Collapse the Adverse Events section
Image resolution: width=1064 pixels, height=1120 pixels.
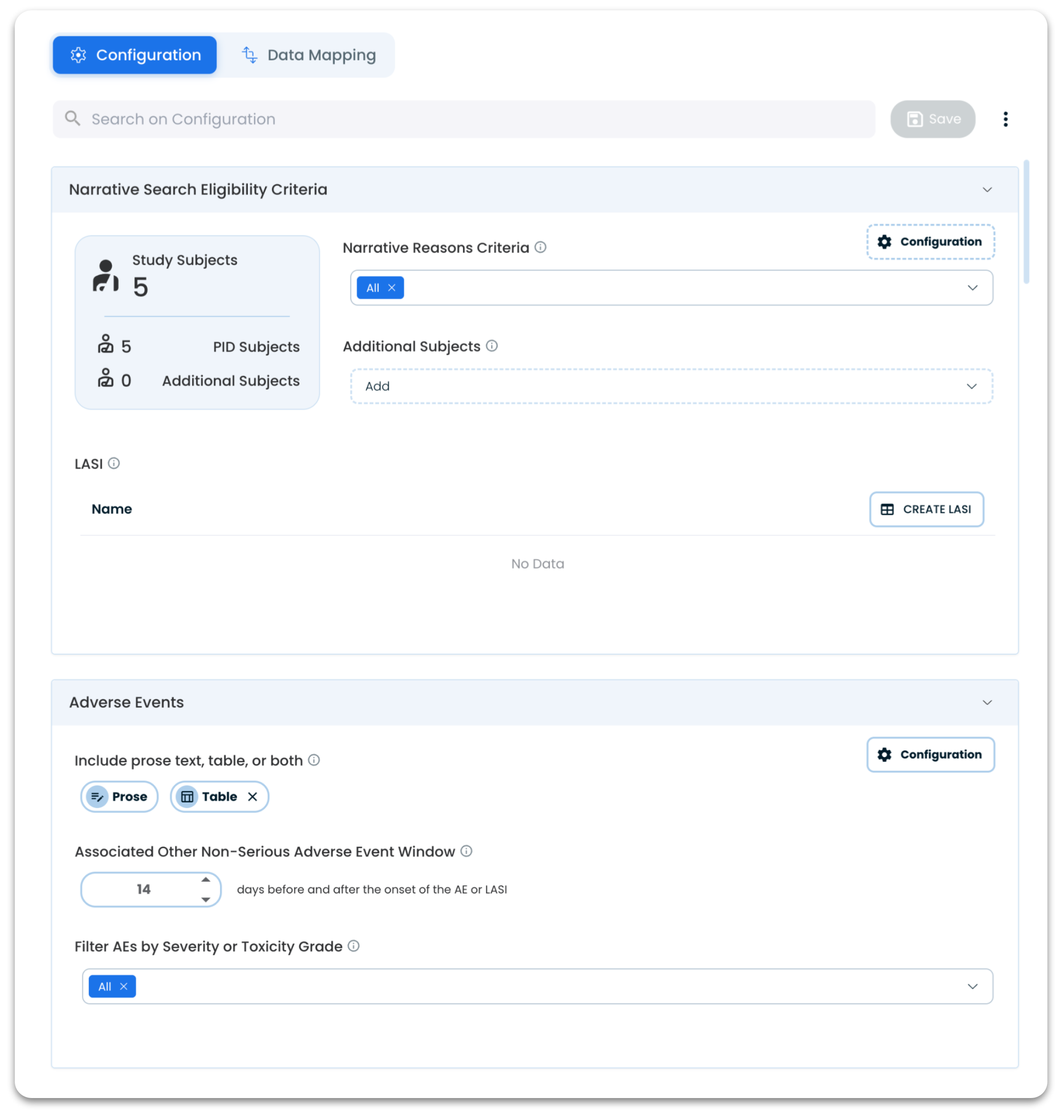click(x=986, y=703)
